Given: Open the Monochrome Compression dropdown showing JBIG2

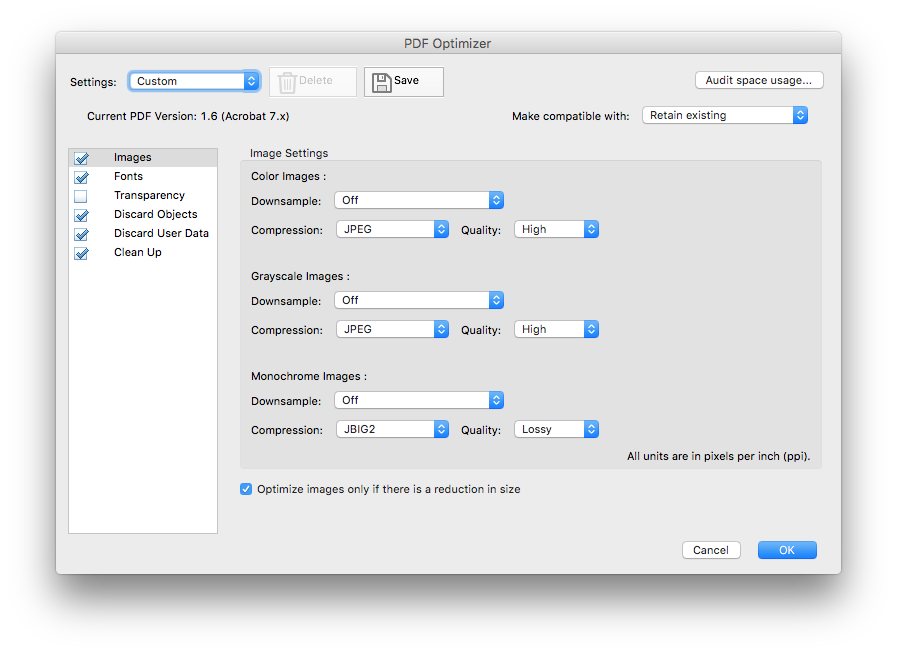Looking at the screenshot, I should click(392, 429).
